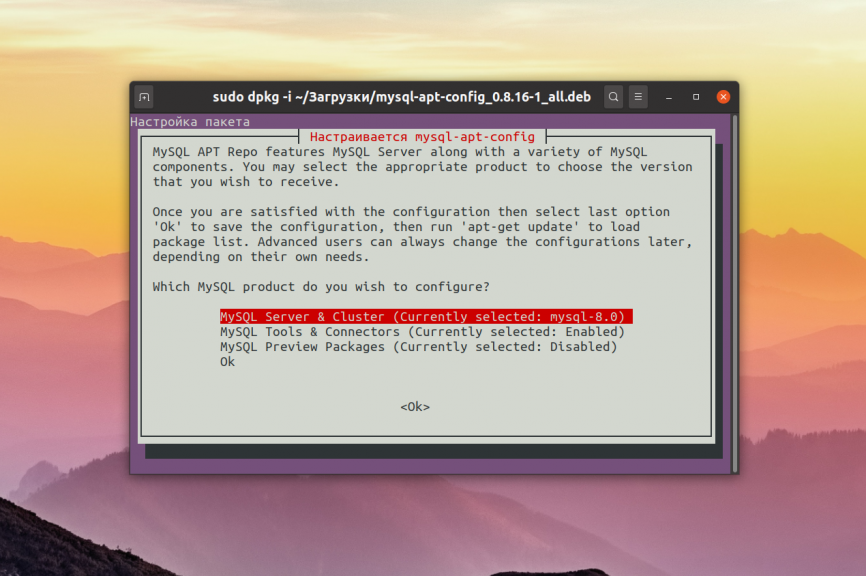Screen dimensions: 866x576
Task: Minimize the terminal window
Action: 669,97
